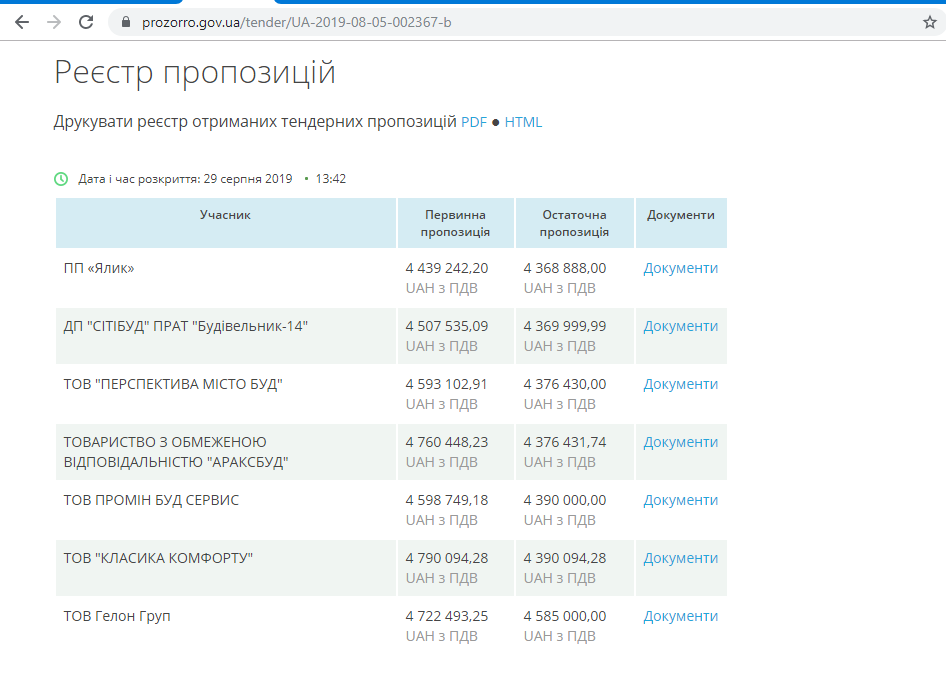Click the initial offer 4 722 493,25
Viewport: 946px width, 678px height.
coord(447,616)
